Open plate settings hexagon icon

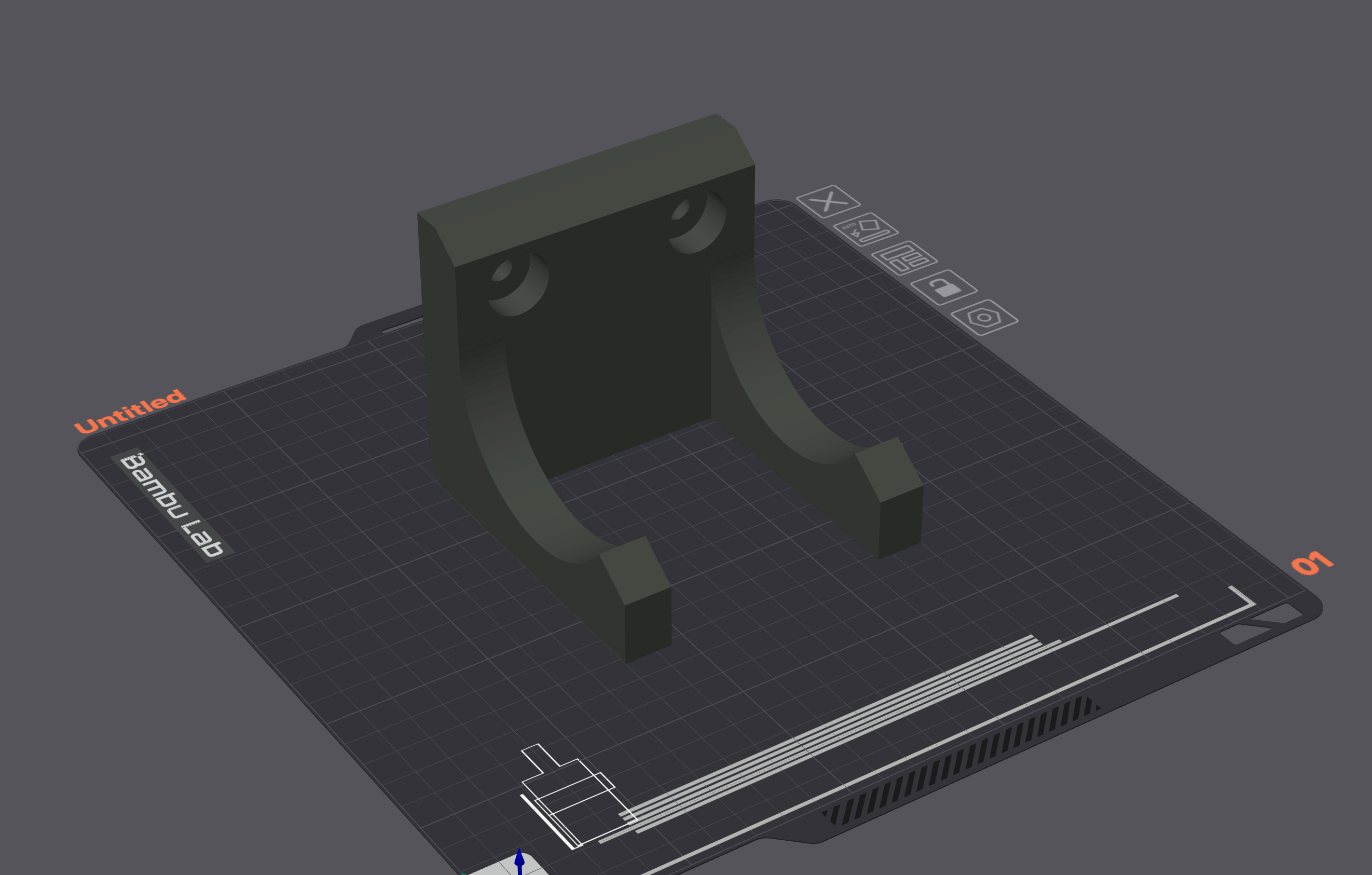pos(984,317)
